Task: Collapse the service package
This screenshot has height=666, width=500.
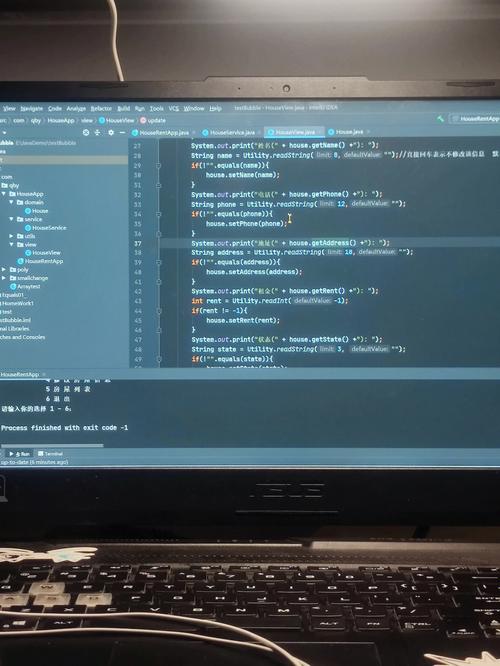Action: [11, 220]
